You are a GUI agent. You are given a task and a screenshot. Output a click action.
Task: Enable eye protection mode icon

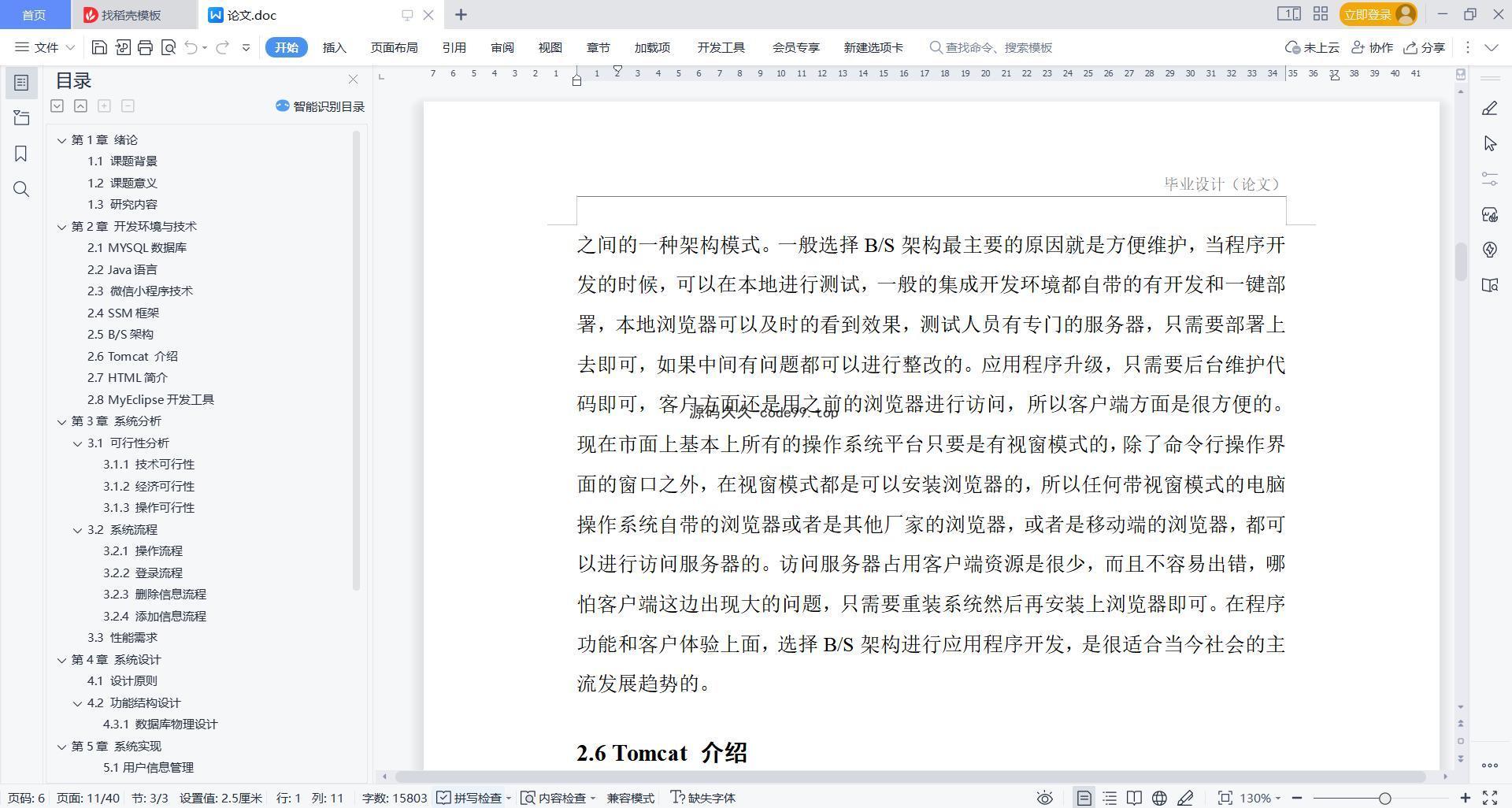pos(1044,798)
